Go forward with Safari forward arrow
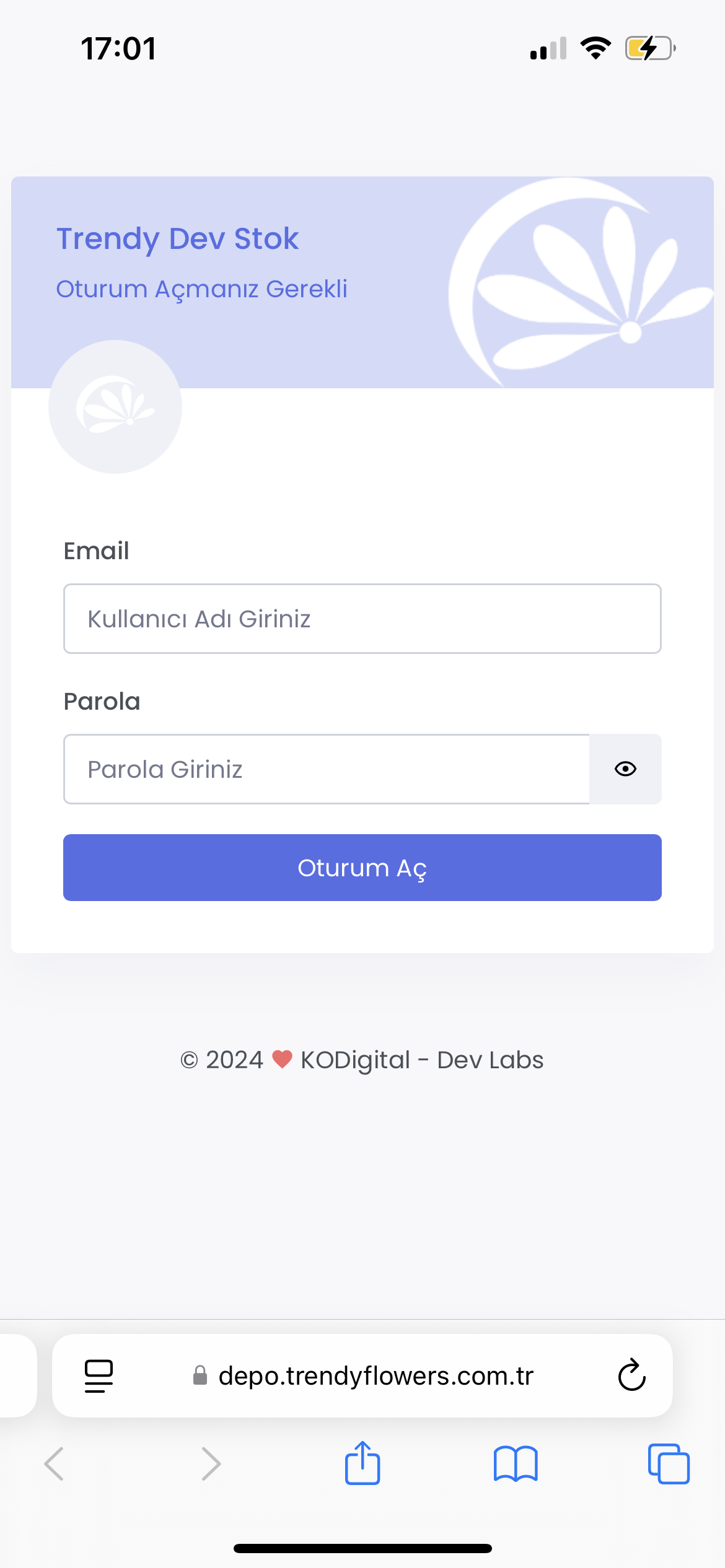This screenshot has width=725, height=1568. [211, 1463]
